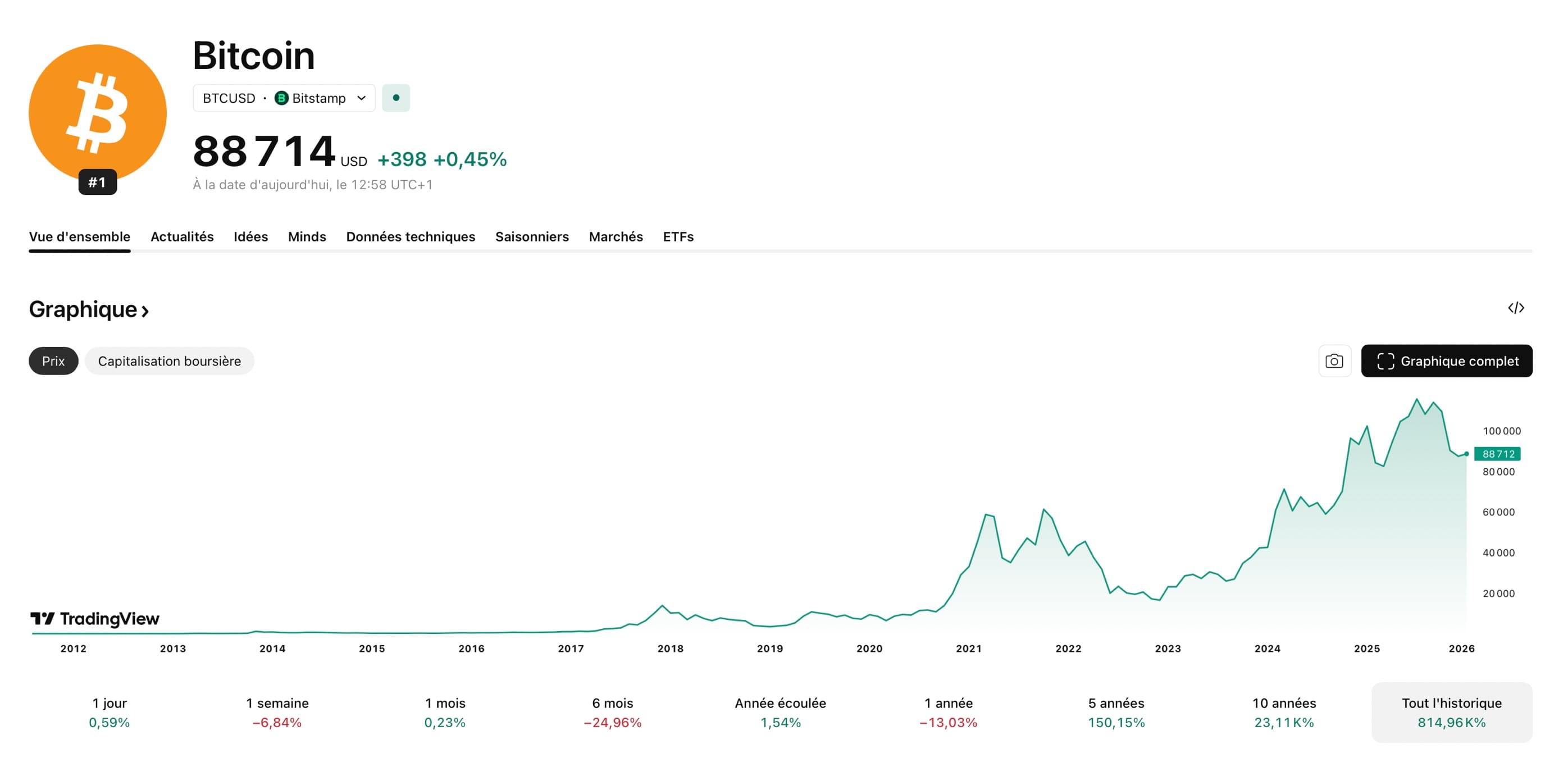This screenshot has width=1568, height=758.
Task: Switch to Capitalisation boursière view
Action: click(169, 360)
